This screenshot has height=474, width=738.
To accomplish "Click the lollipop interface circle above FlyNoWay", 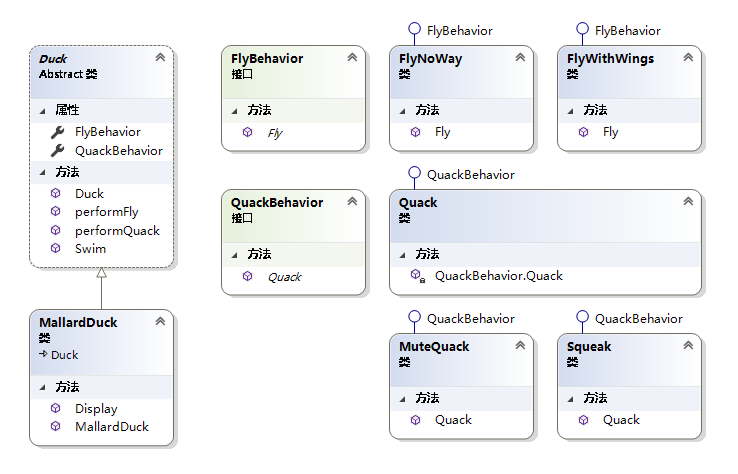I will (x=413, y=30).
